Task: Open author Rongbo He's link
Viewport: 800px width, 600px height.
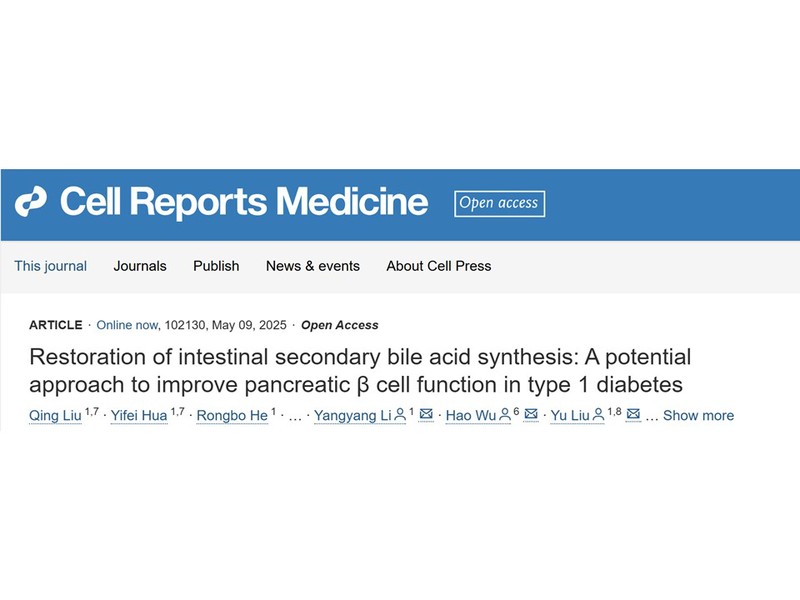Action: click(232, 415)
